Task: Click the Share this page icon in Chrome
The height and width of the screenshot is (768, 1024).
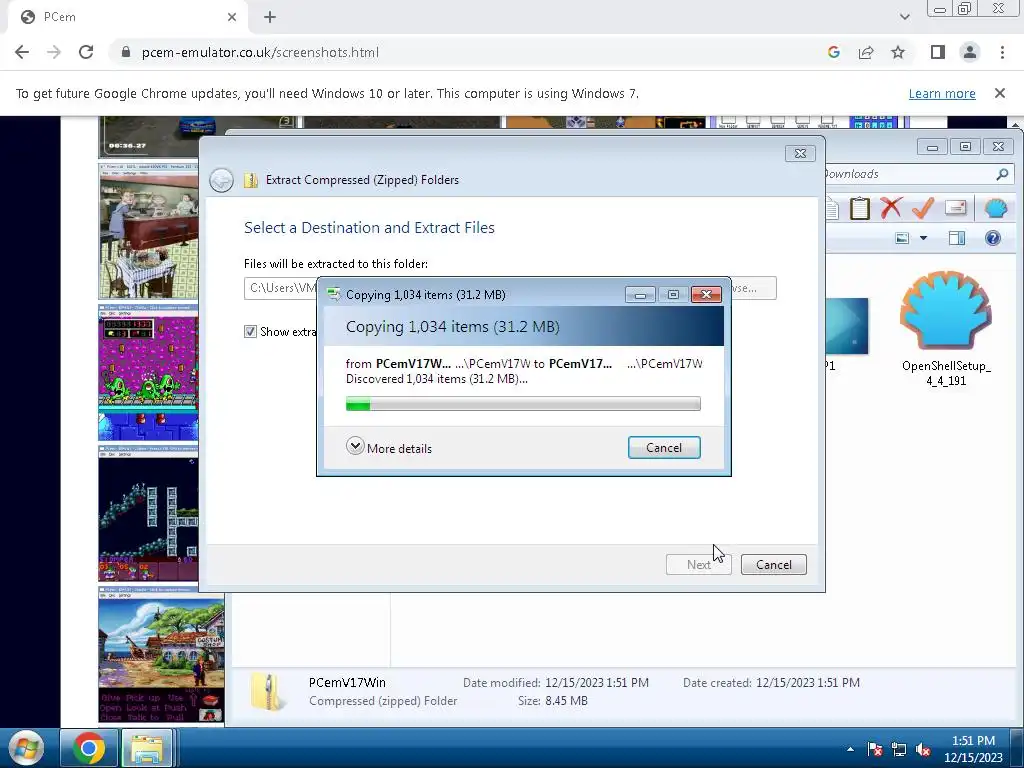Action: click(x=866, y=52)
